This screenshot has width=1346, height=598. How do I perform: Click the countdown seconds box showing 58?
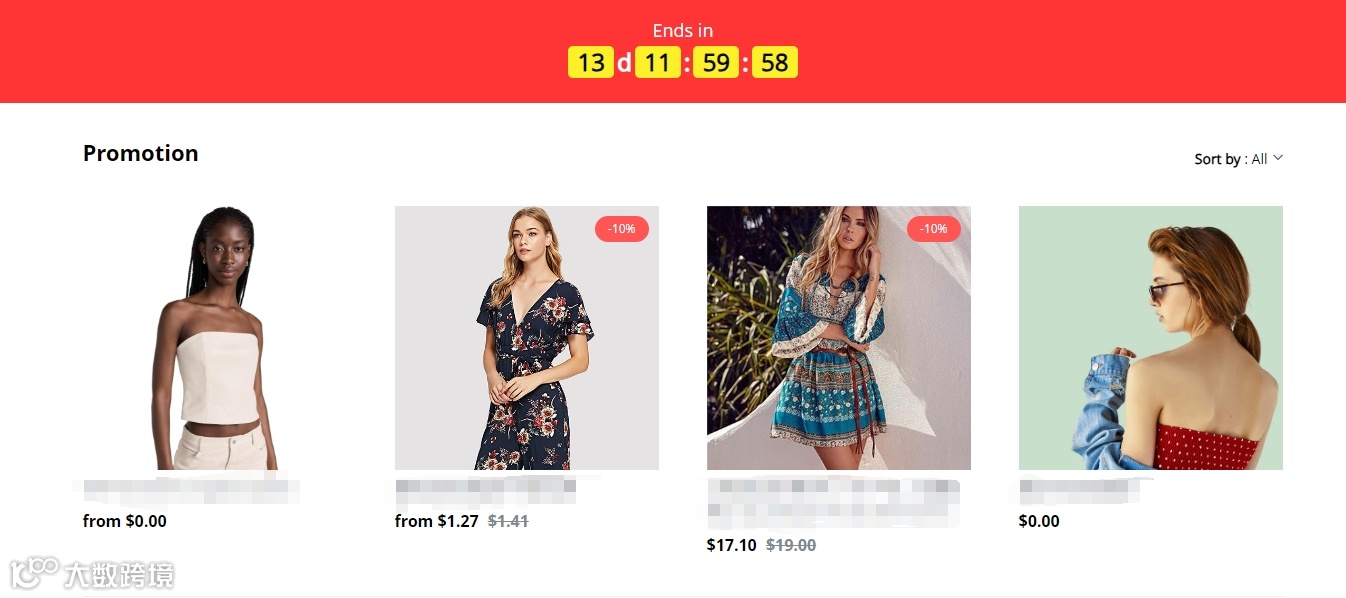tap(775, 63)
